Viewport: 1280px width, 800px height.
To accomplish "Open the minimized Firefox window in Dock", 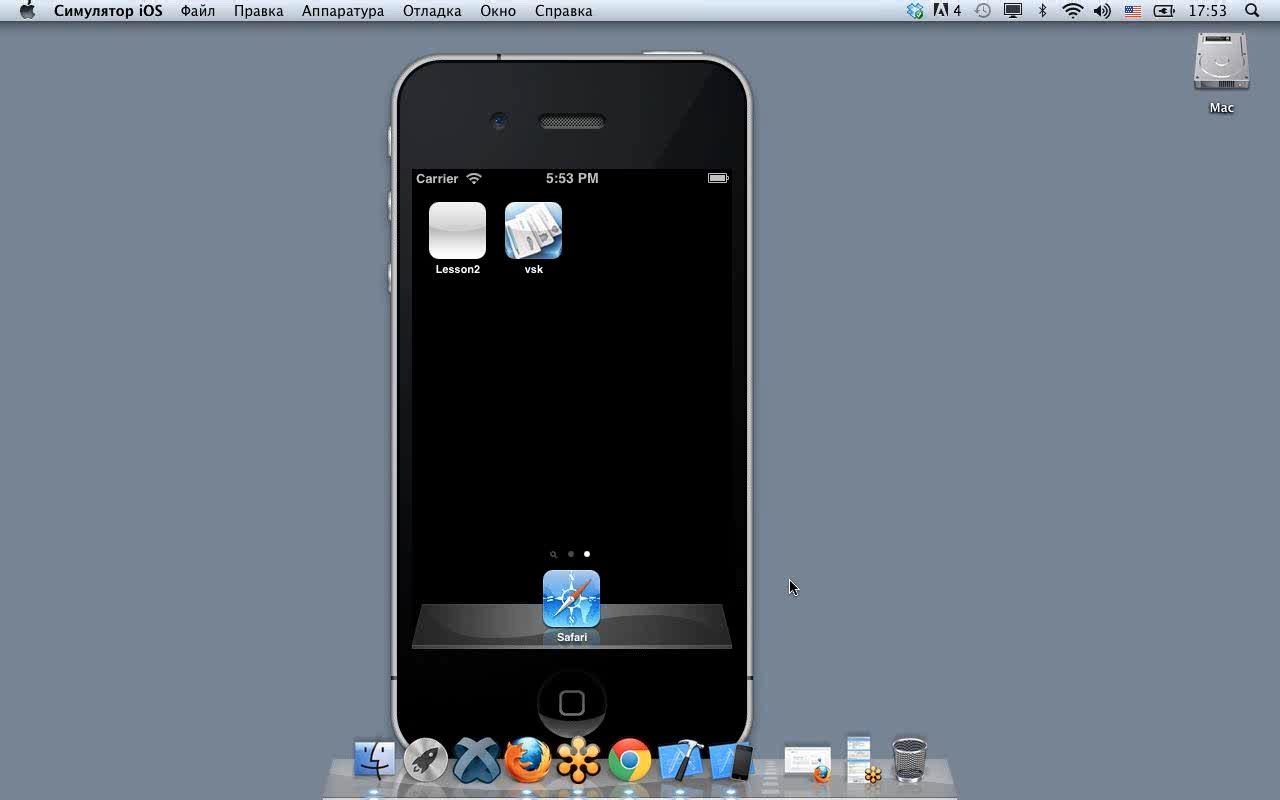I will coord(808,763).
